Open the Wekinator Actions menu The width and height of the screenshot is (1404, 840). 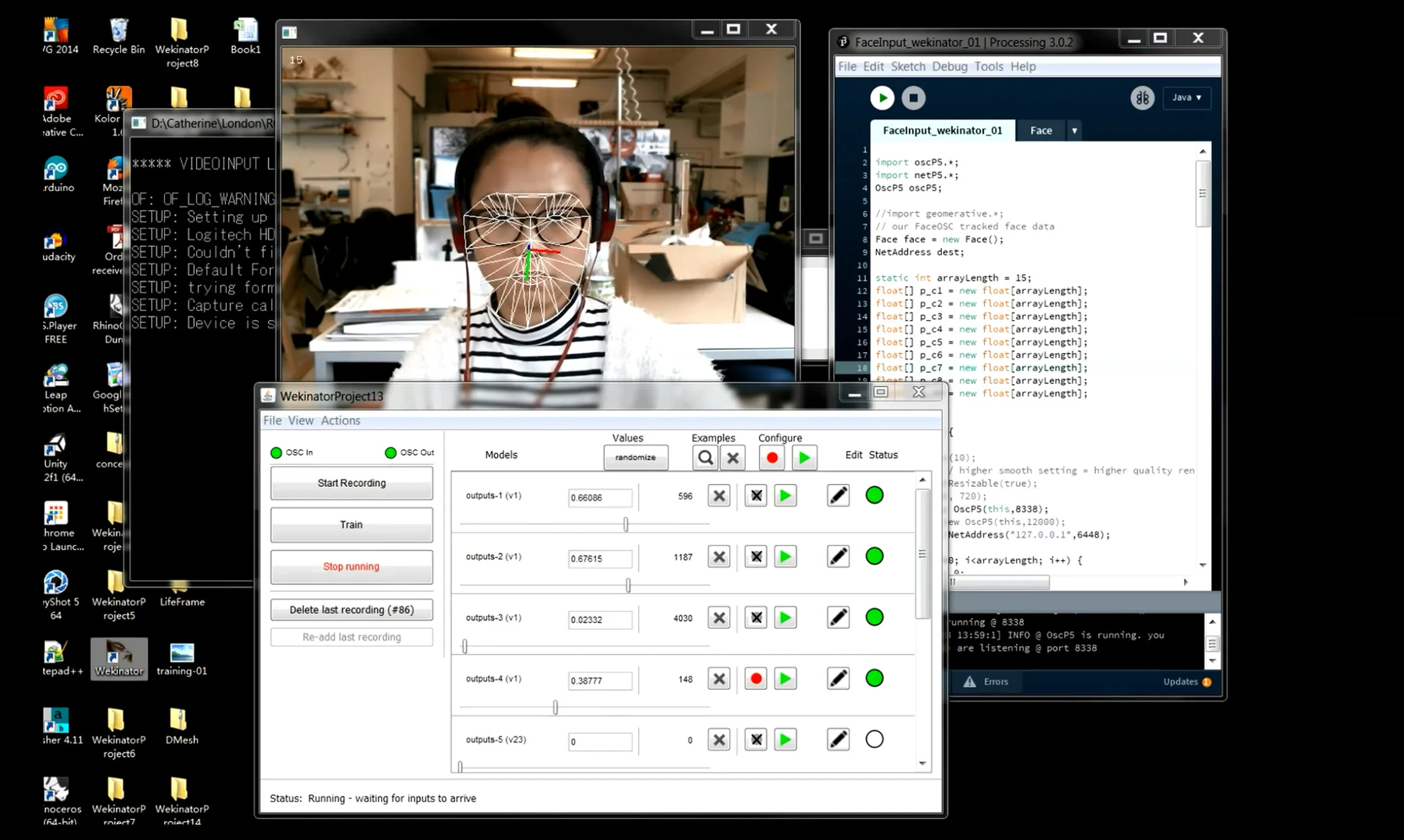pyautogui.click(x=340, y=421)
